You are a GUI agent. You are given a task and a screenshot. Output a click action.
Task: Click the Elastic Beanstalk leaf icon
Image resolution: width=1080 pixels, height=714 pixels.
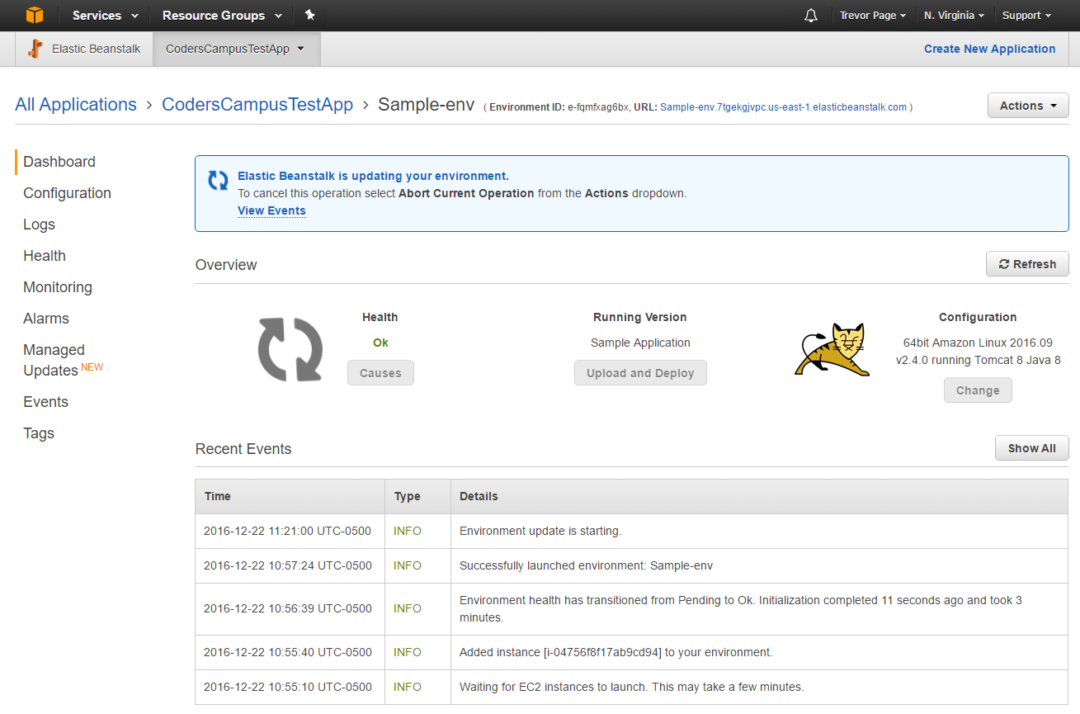click(34, 48)
